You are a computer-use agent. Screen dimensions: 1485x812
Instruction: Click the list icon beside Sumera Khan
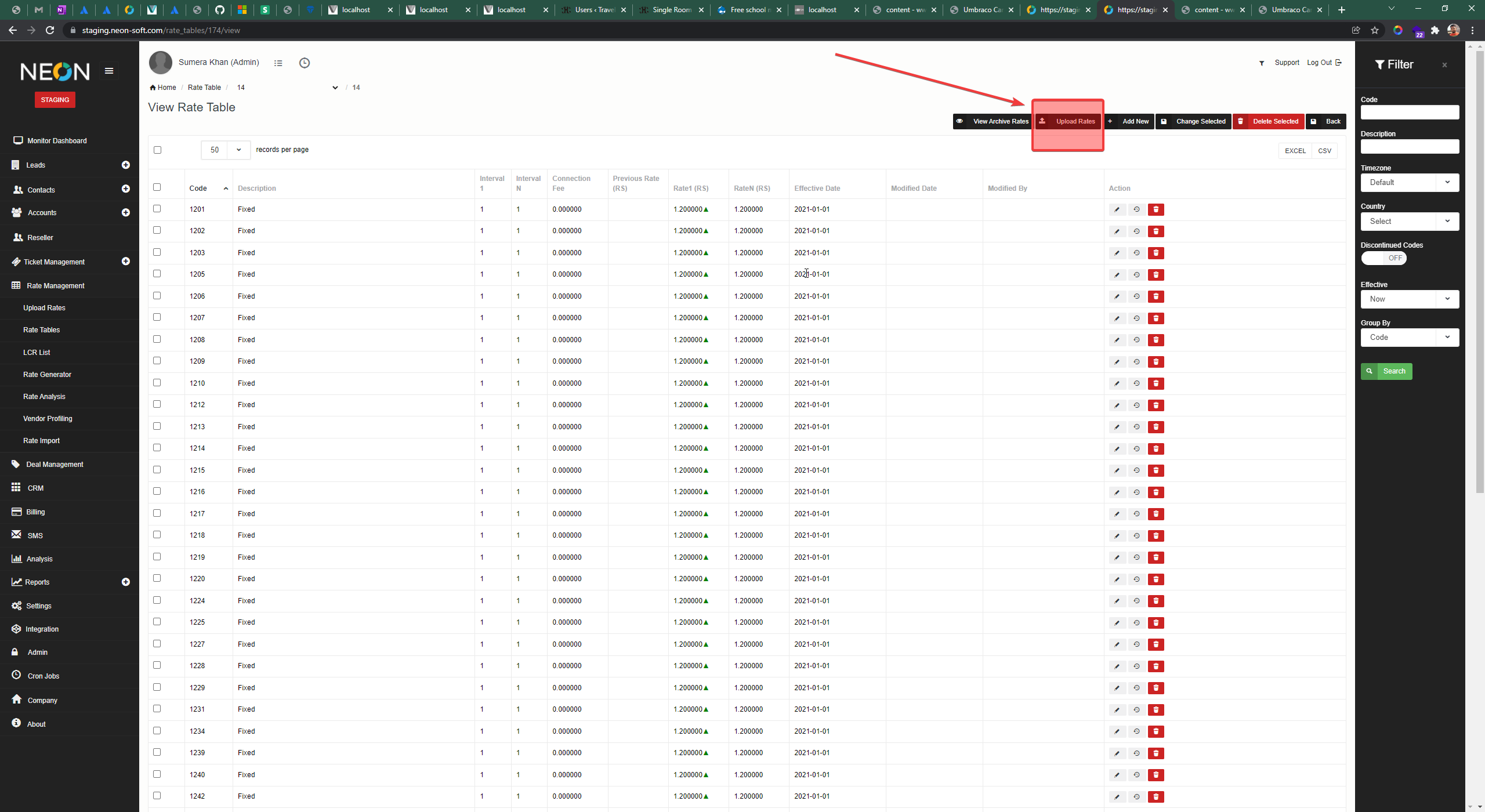(x=278, y=63)
